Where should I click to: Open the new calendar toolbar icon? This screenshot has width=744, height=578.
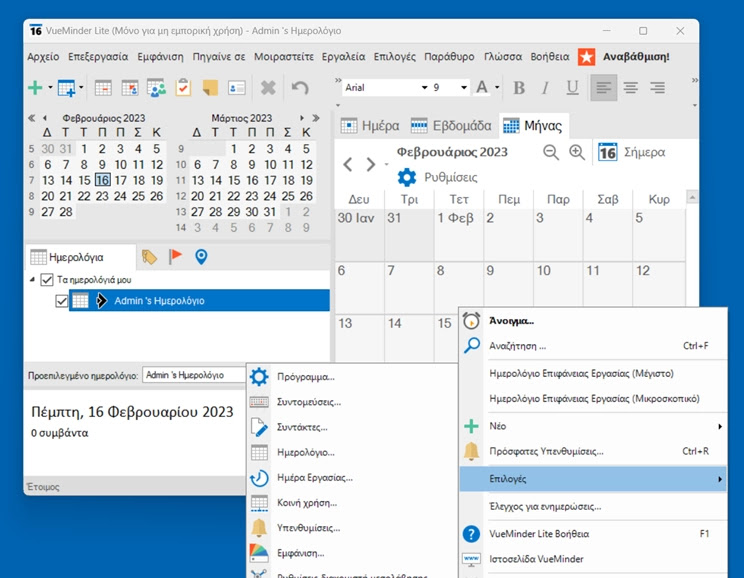coord(66,88)
